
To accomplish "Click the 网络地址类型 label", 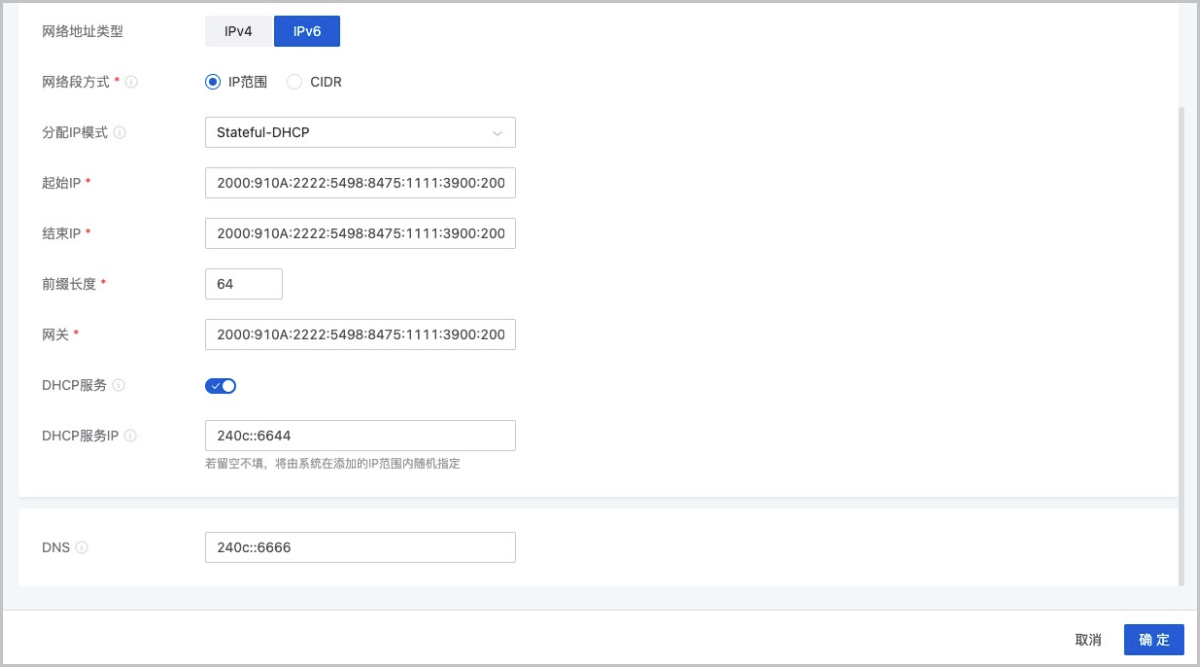I will 83,31.
